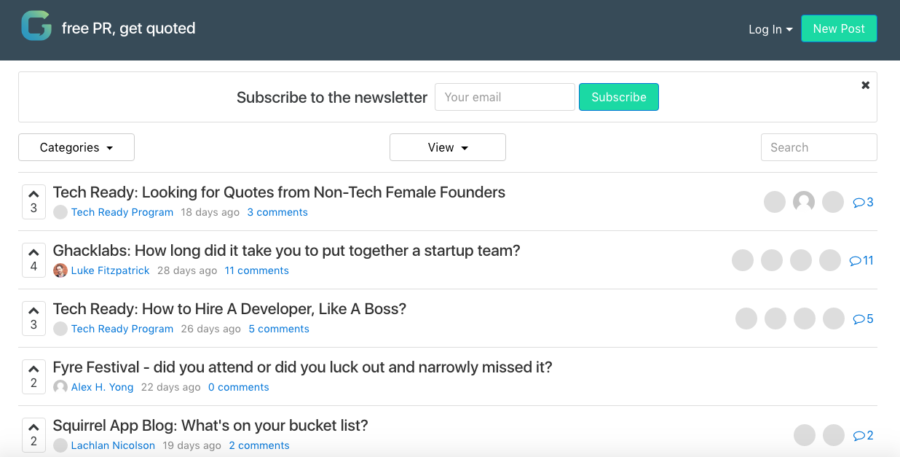Open 'Tech Ready: Looking for Quotes from Non-Tech Female Founders'
Screen dimensions: 900x457
point(279,192)
